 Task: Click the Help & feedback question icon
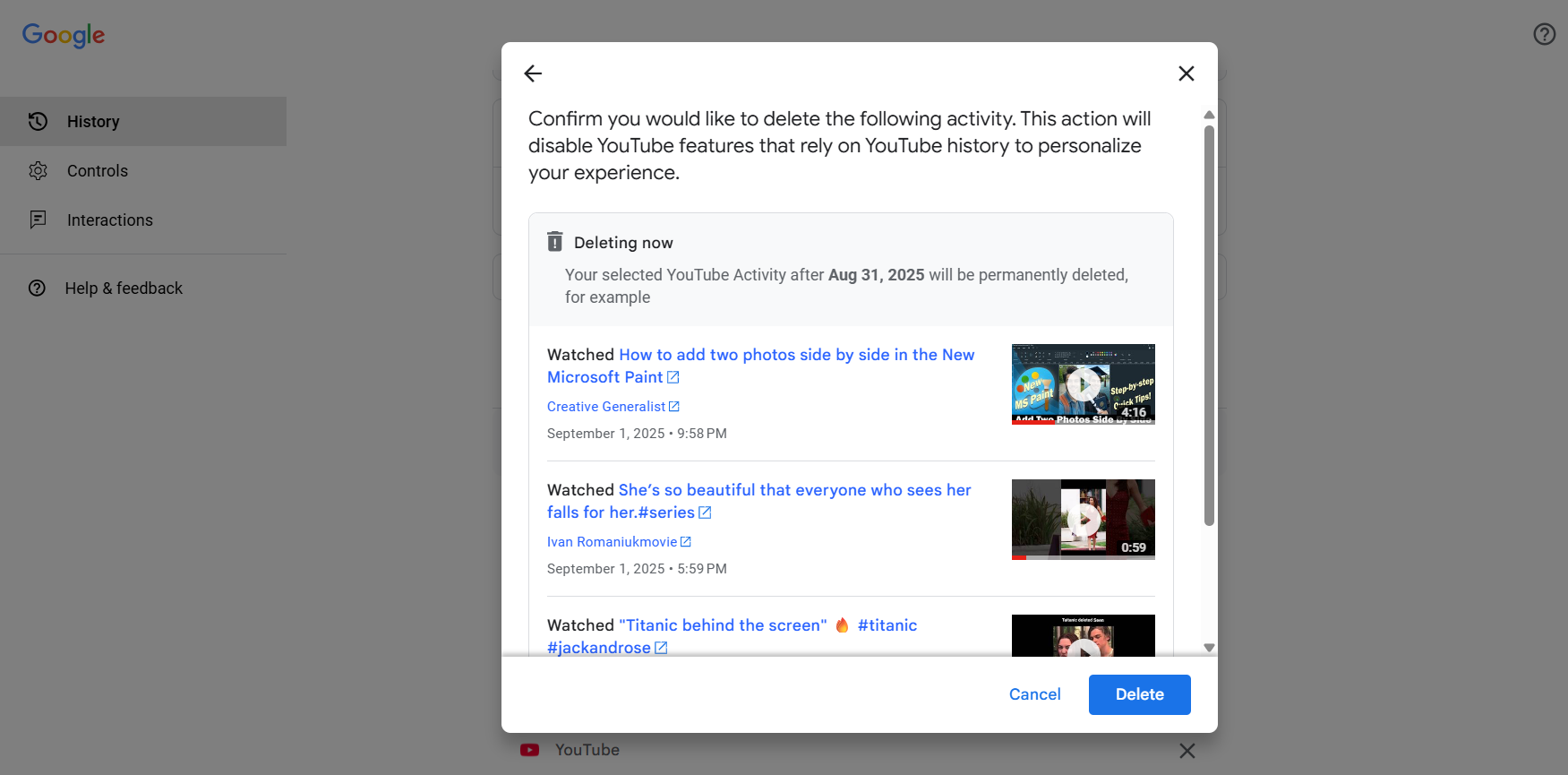click(37, 288)
